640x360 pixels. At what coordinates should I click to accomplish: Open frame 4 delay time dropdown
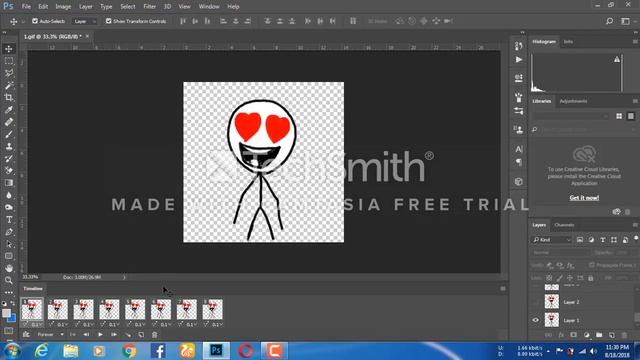pos(113,324)
